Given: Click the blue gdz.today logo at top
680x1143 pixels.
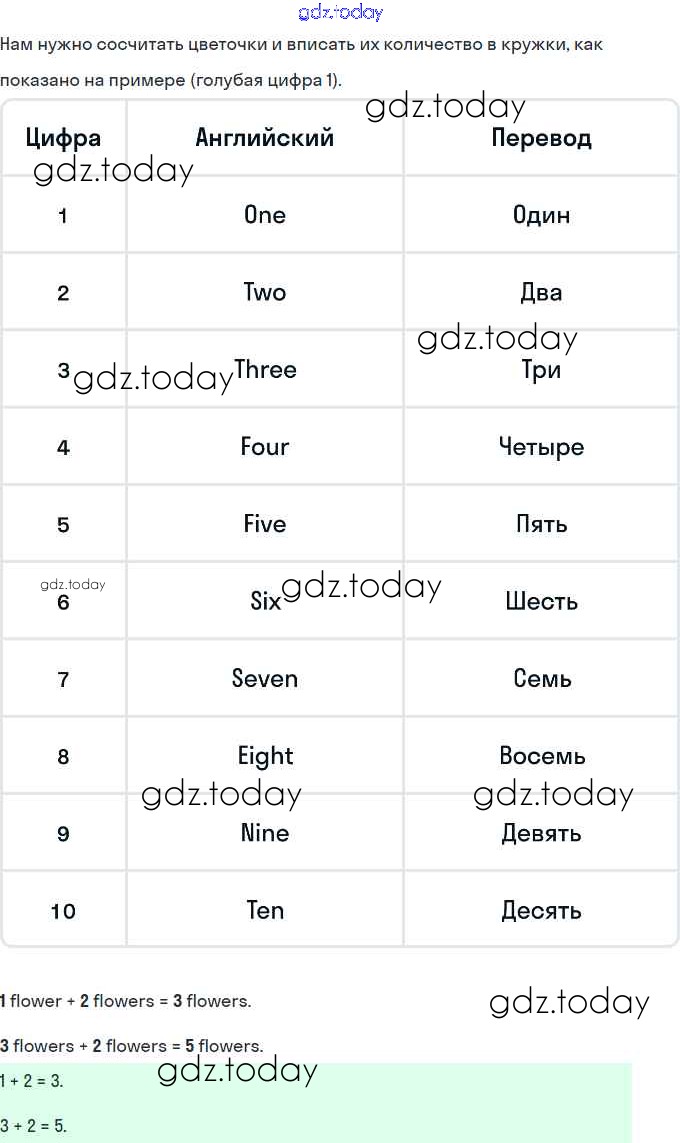Looking at the screenshot, I should [x=340, y=12].
